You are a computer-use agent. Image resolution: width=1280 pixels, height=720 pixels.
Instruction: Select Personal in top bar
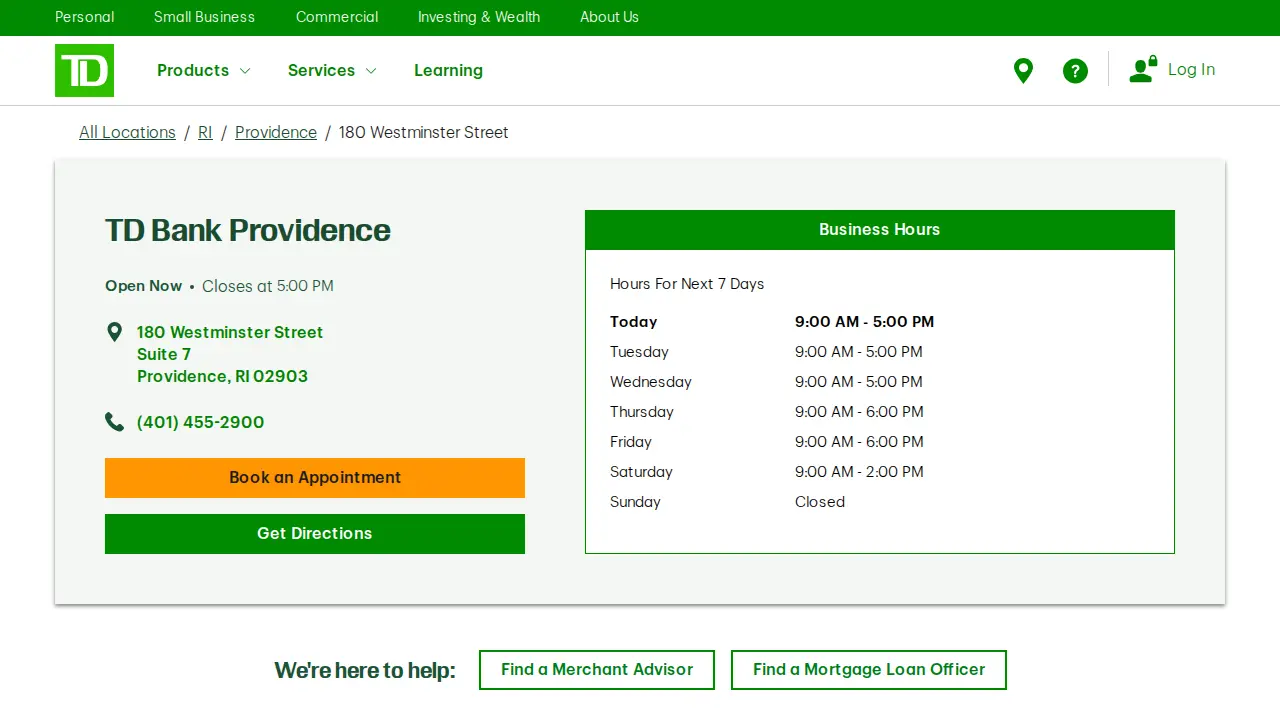coord(84,17)
